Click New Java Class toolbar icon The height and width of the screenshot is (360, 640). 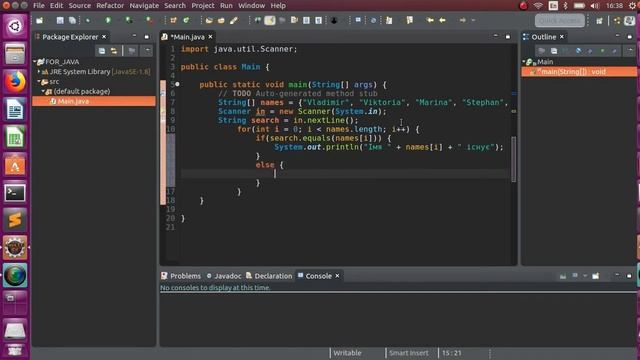(x=186, y=20)
